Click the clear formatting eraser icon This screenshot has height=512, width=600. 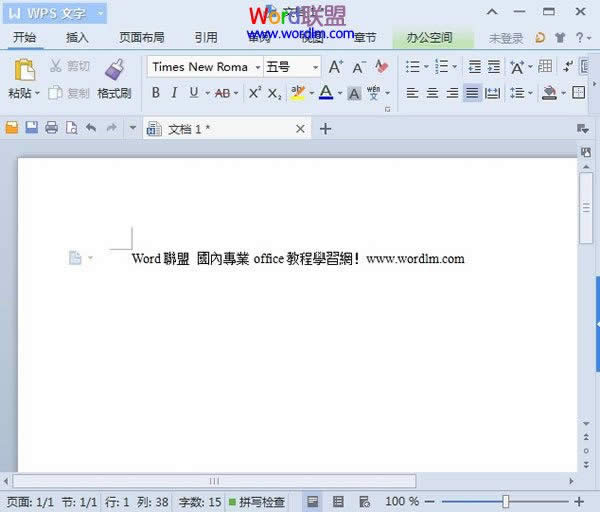tap(381, 67)
